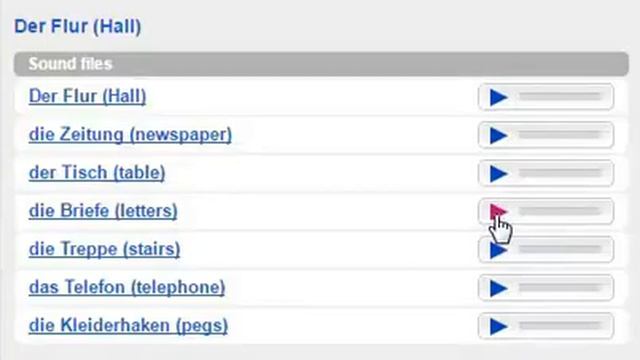
Task: Open the die Zeitung (newspaper) link
Action: tap(130, 135)
